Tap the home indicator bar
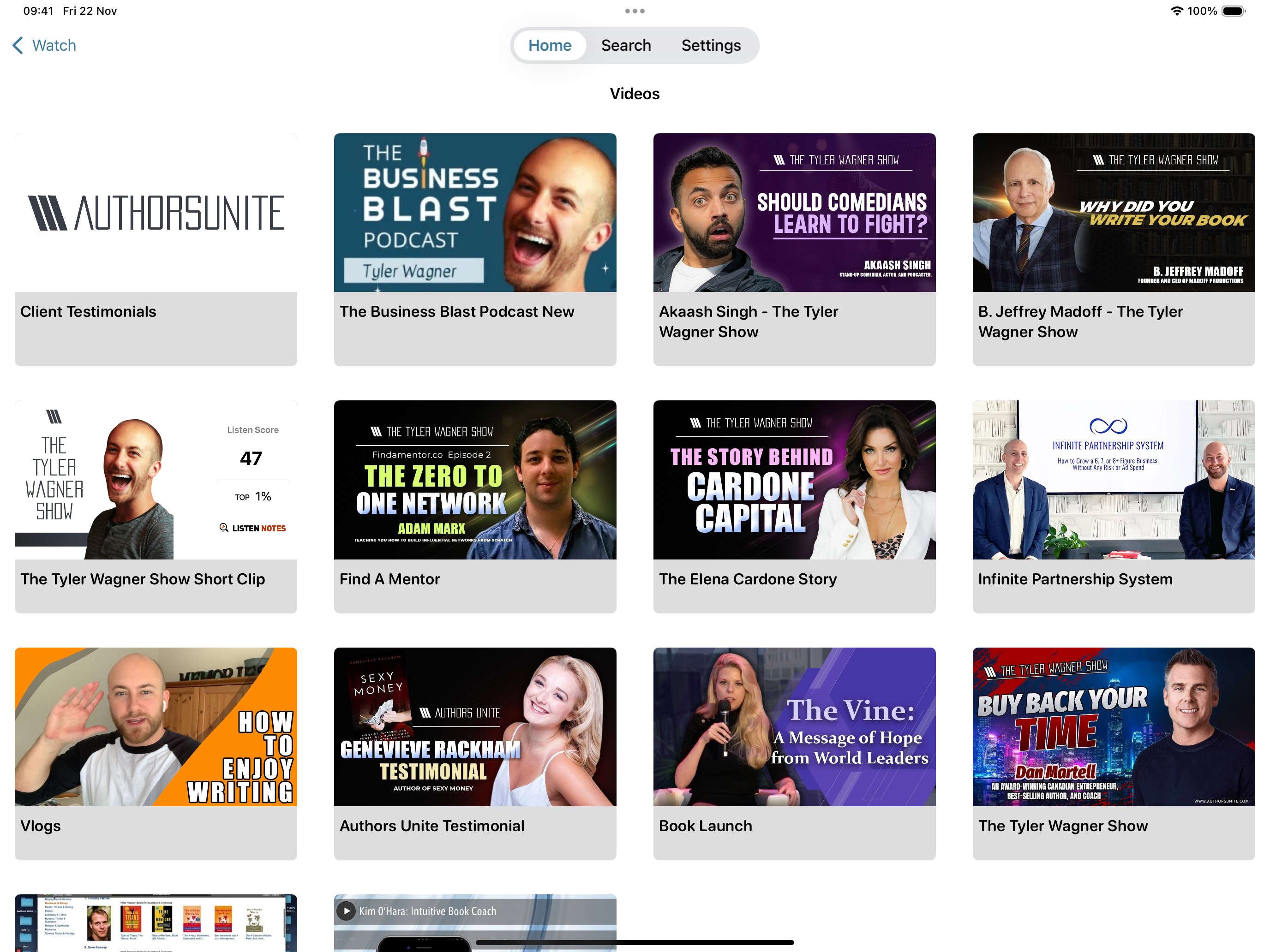1270x952 pixels. [x=635, y=942]
